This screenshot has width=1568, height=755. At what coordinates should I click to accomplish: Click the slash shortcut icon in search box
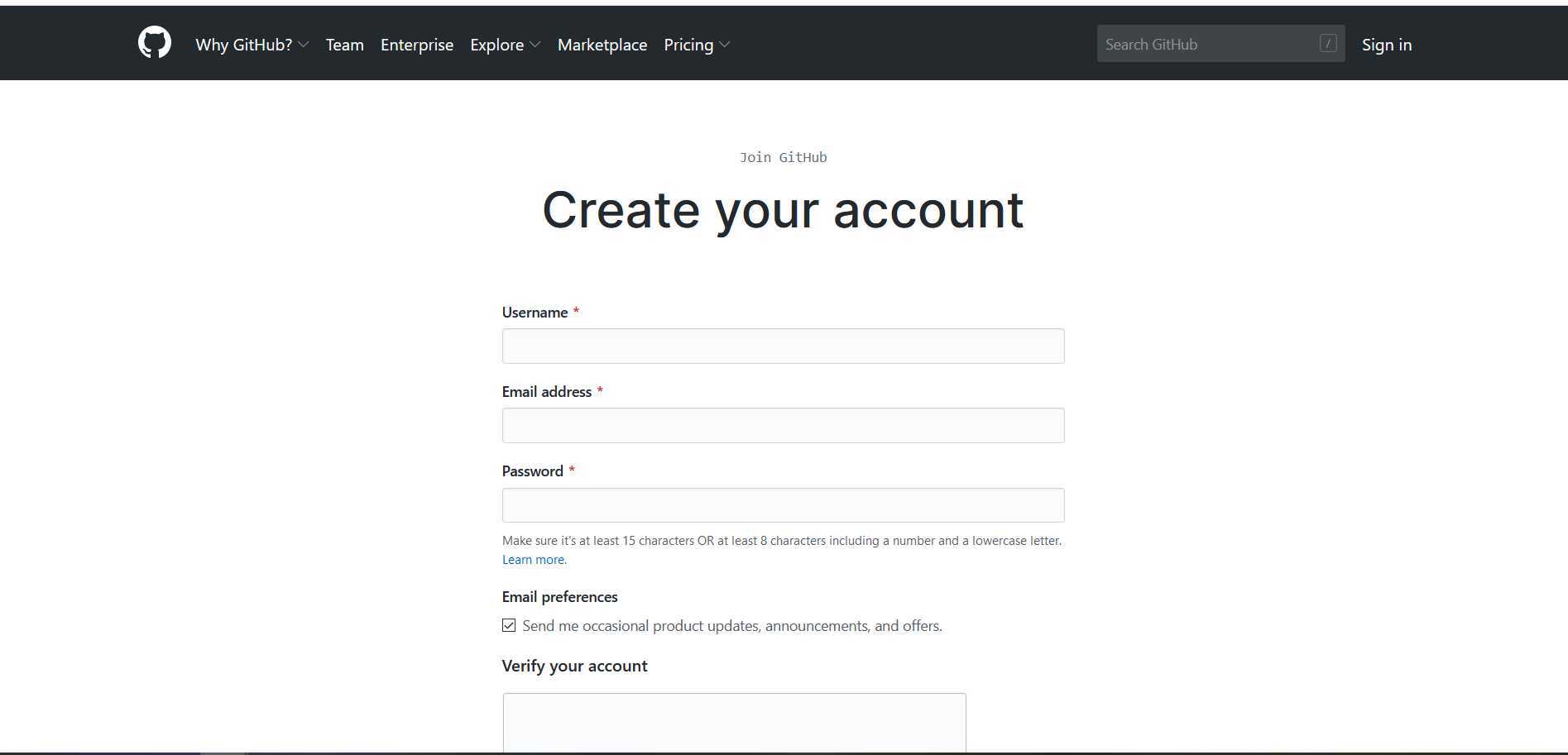(x=1328, y=44)
